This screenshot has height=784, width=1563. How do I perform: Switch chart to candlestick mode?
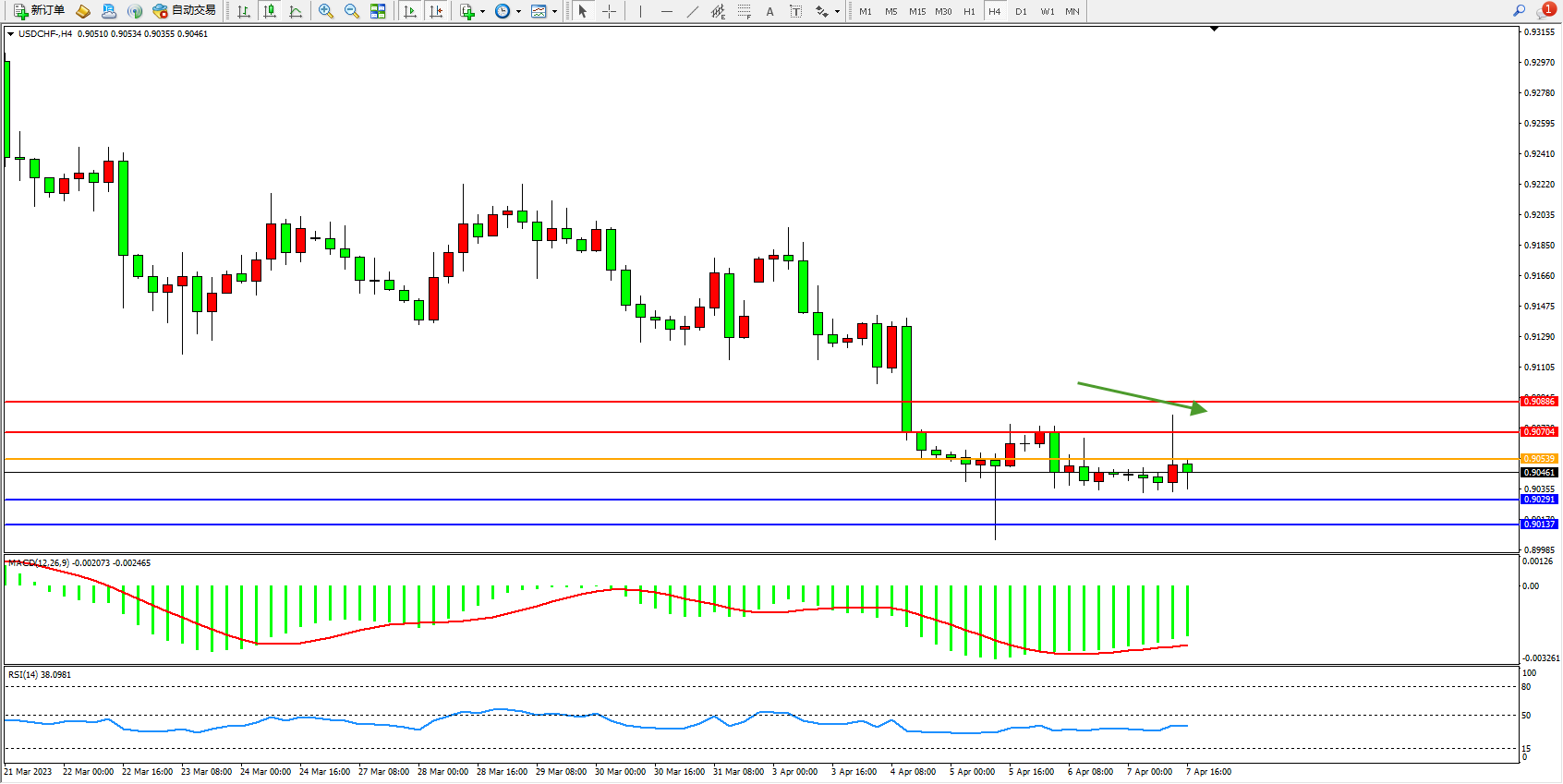click(x=270, y=11)
